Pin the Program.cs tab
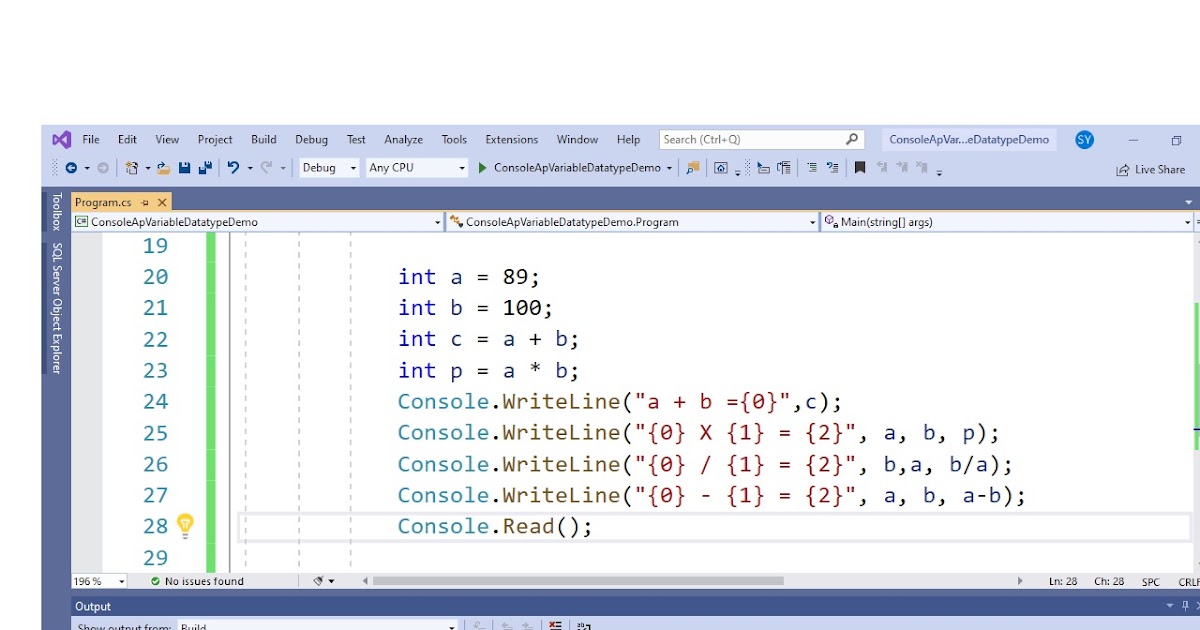This screenshot has height=630, width=1200. point(144,201)
